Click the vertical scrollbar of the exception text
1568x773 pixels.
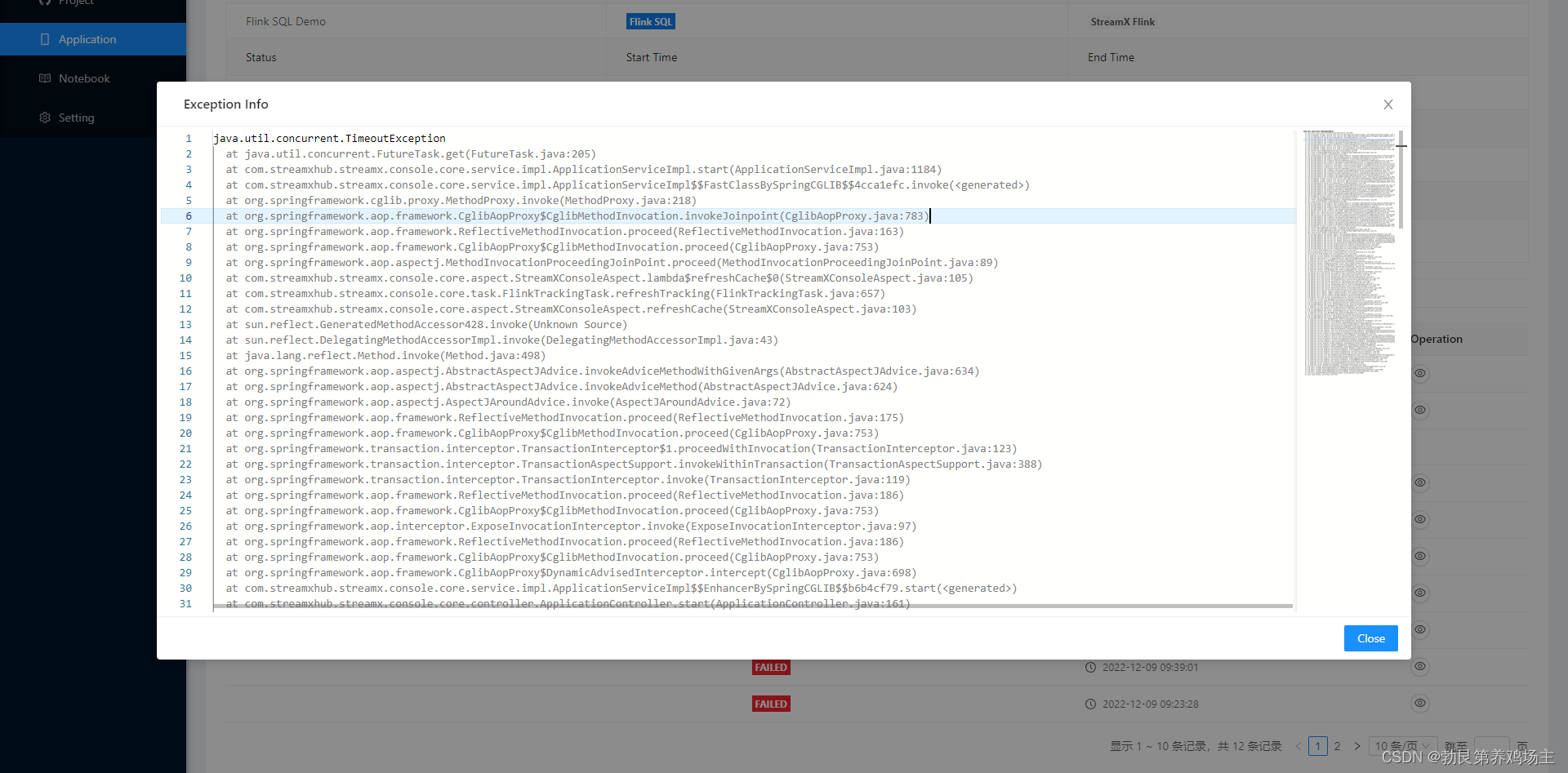click(x=1400, y=180)
